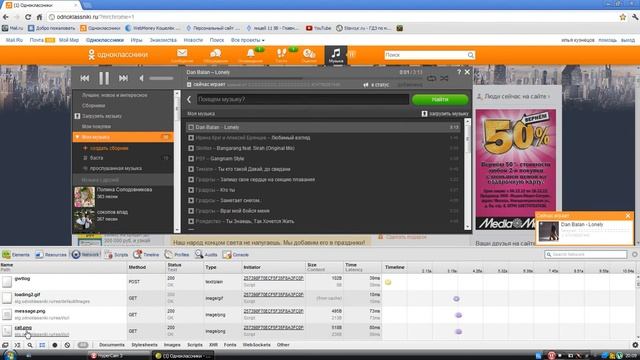Adjust the music player volume slider
The width and height of the screenshot is (640, 360).
click(161, 78)
